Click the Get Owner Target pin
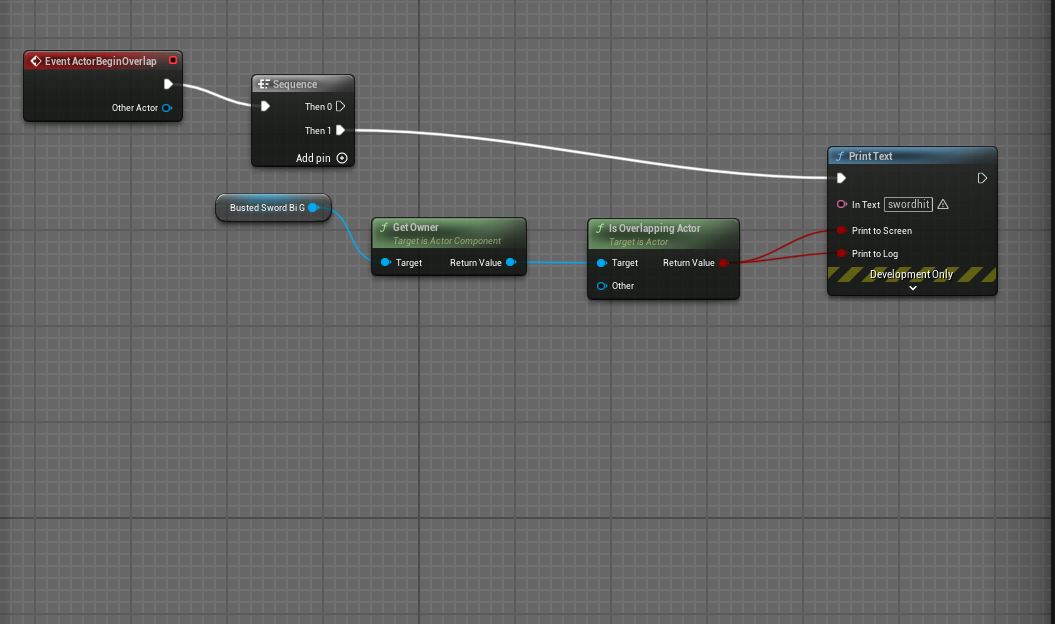 click(386, 263)
